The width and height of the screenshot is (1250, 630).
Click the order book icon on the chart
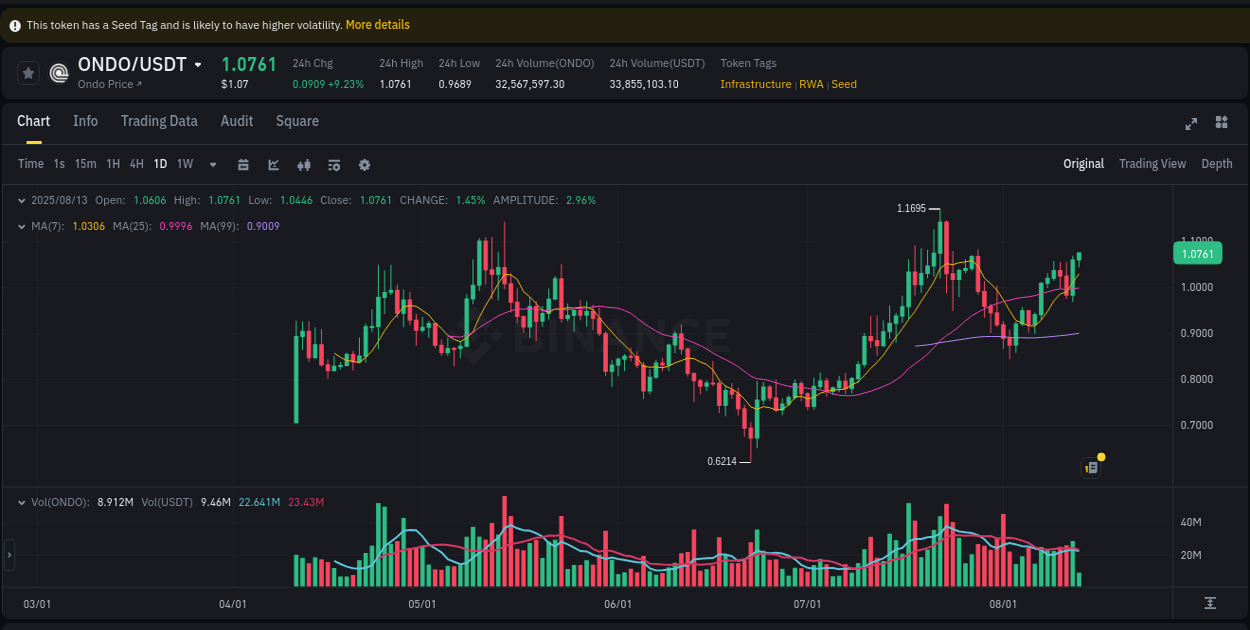click(x=1090, y=467)
